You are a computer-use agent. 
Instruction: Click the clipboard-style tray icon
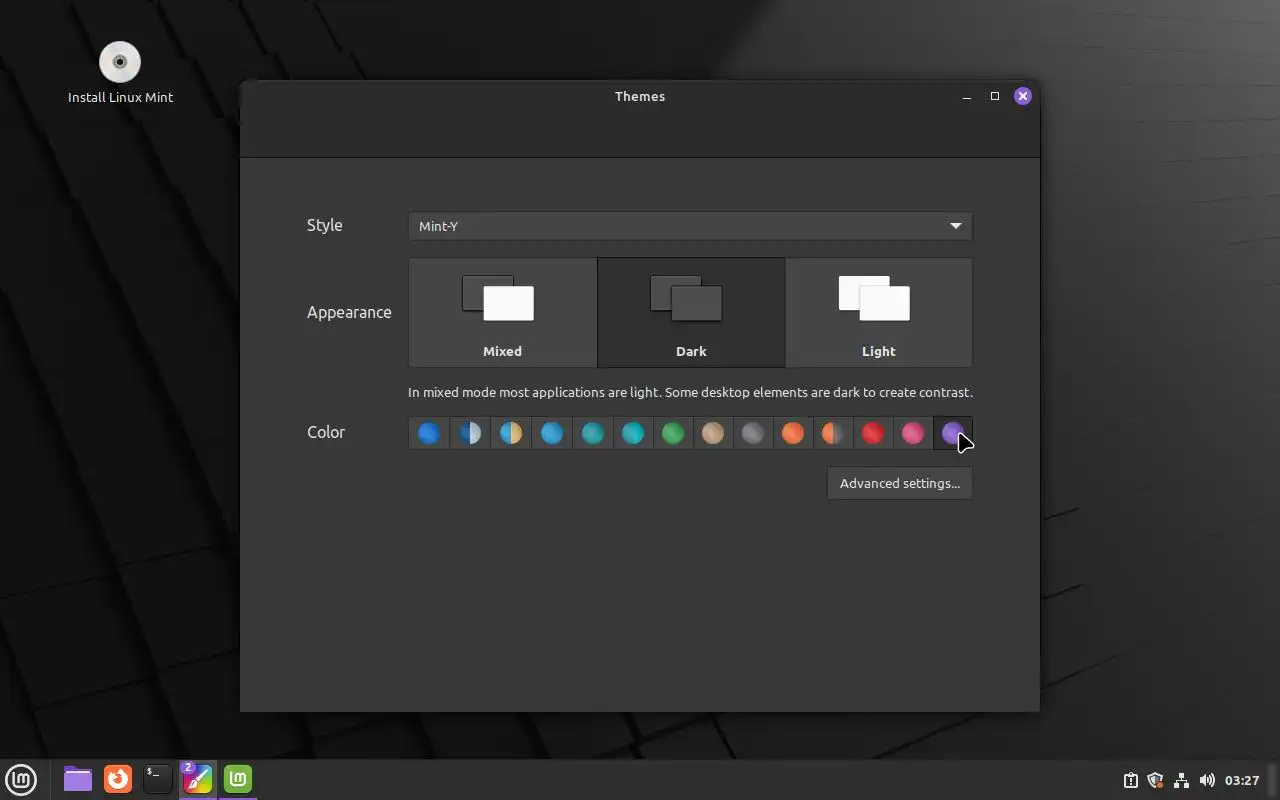(x=1131, y=780)
